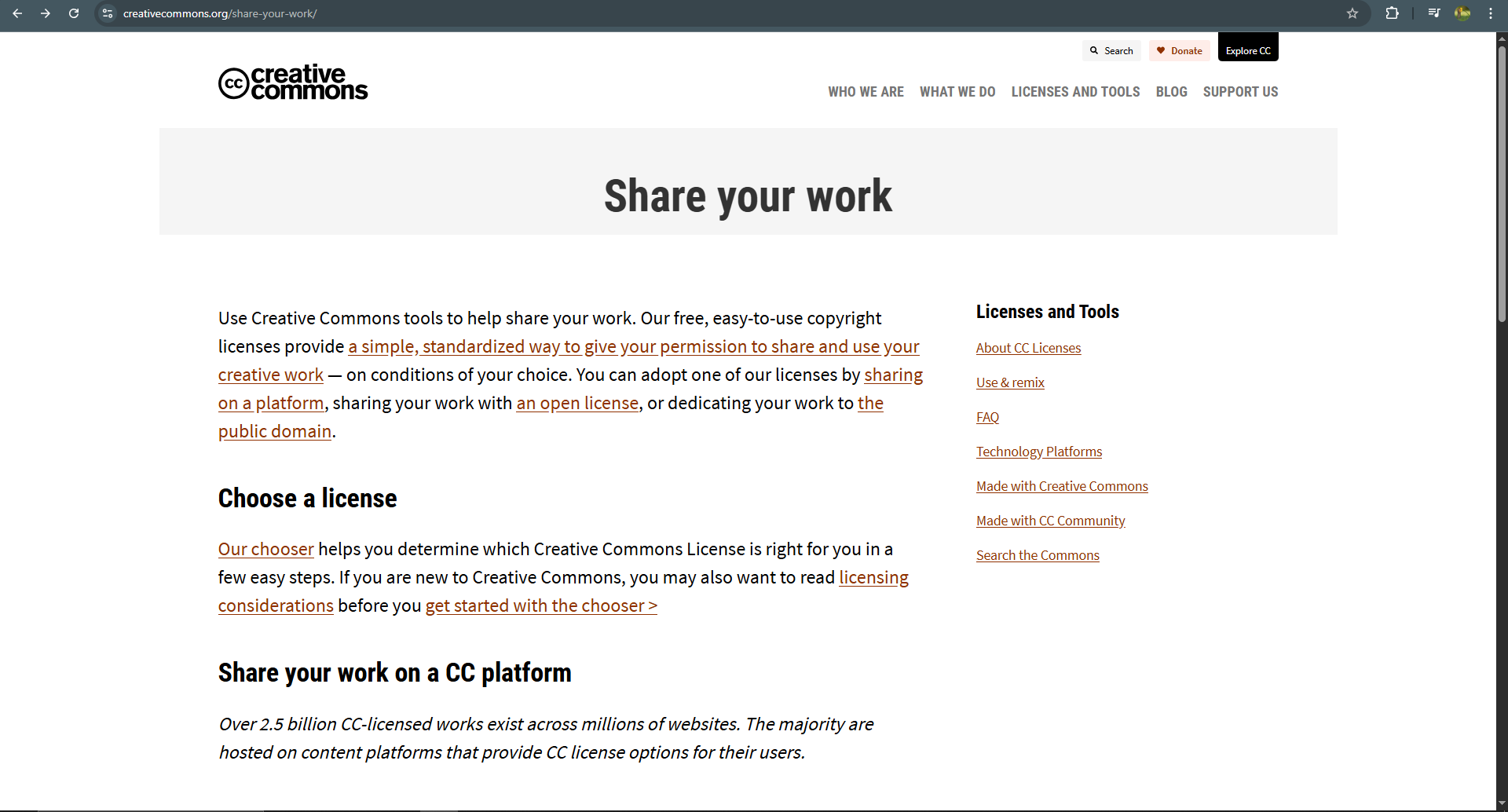Open the 'public domain' link

[x=275, y=431]
